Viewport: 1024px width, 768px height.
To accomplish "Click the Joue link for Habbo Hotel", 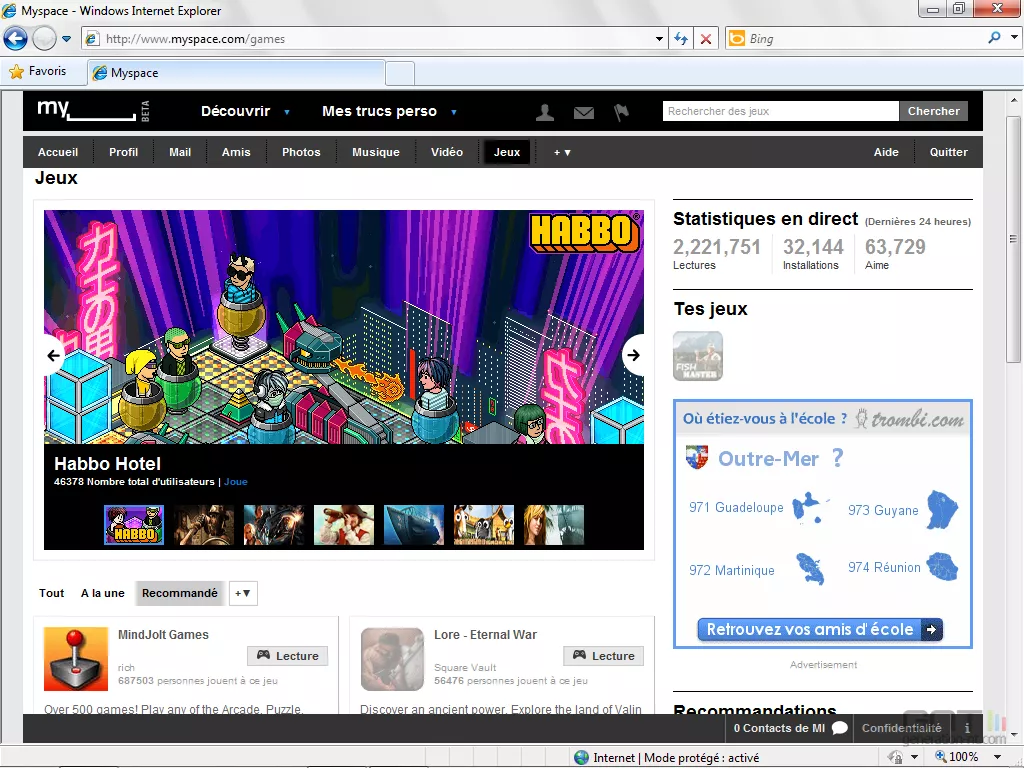I will click(x=236, y=482).
